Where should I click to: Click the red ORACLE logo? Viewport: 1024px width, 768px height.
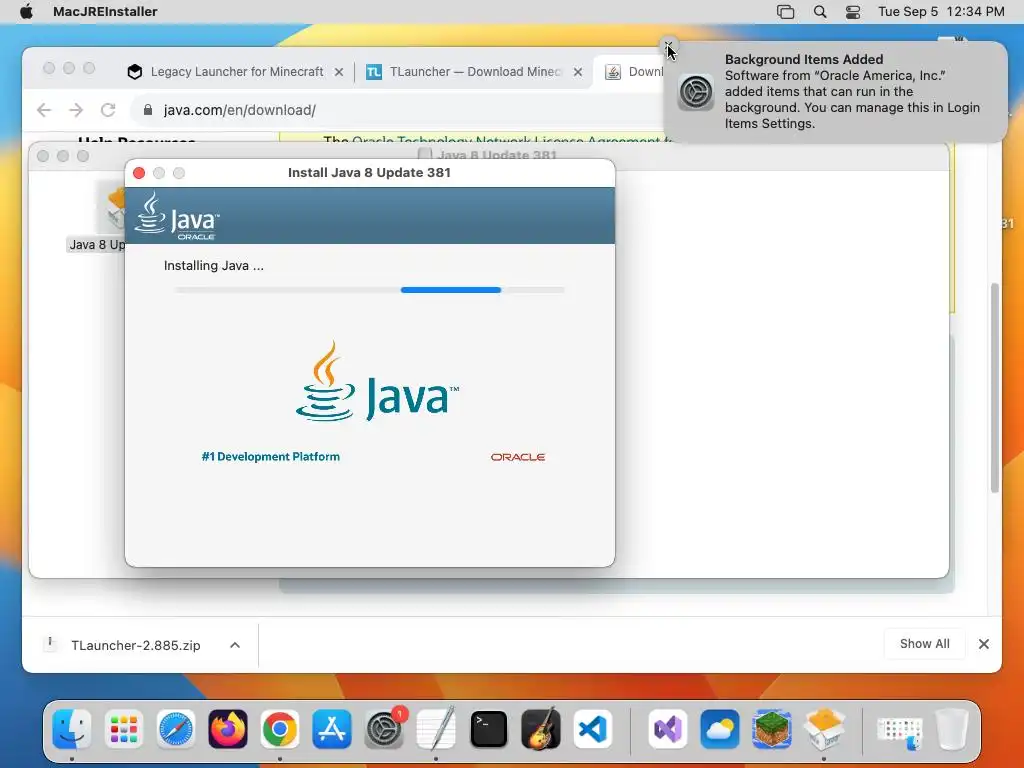pyautogui.click(x=518, y=457)
